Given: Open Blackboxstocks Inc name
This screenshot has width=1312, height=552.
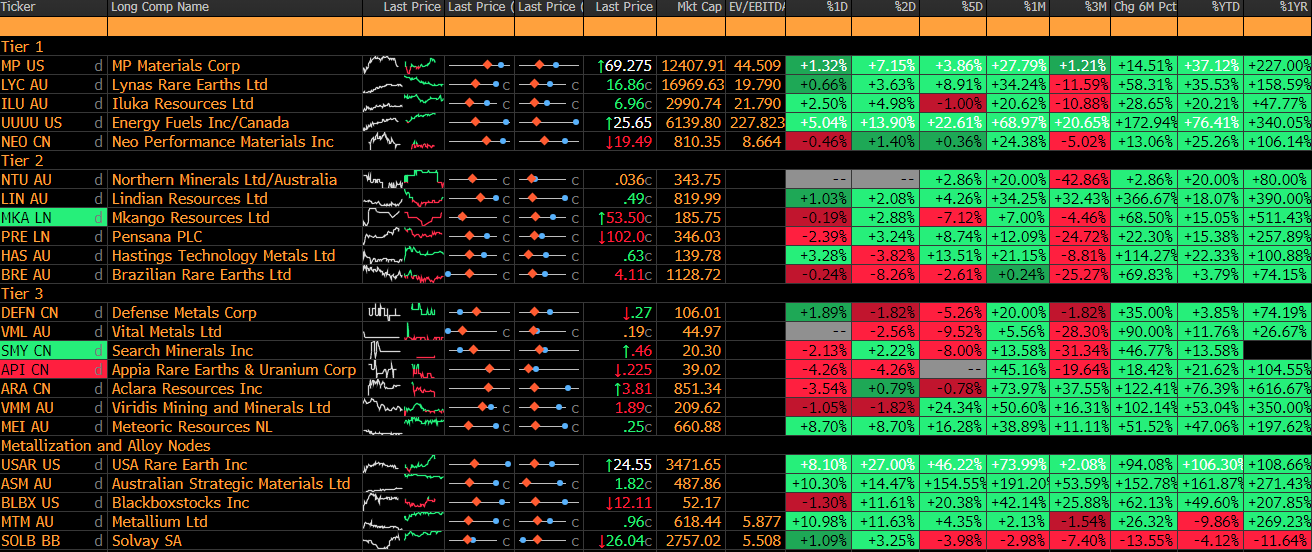Looking at the screenshot, I should click(x=181, y=503).
